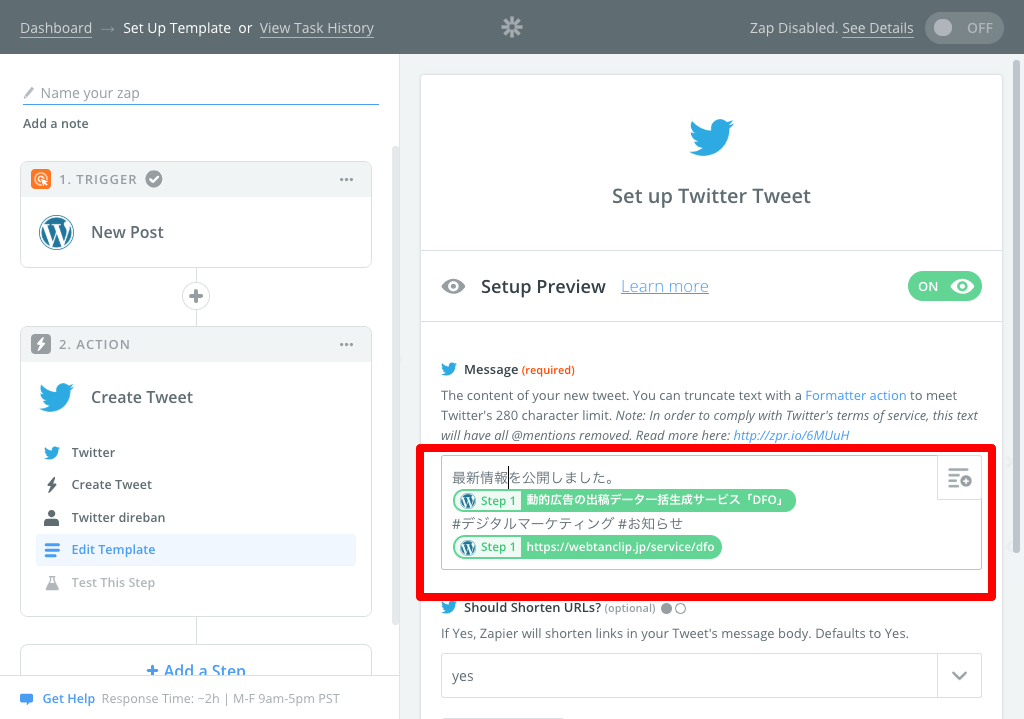This screenshot has height=719, width=1024.
Task: Open the yes dropdown field
Action: (x=711, y=676)
